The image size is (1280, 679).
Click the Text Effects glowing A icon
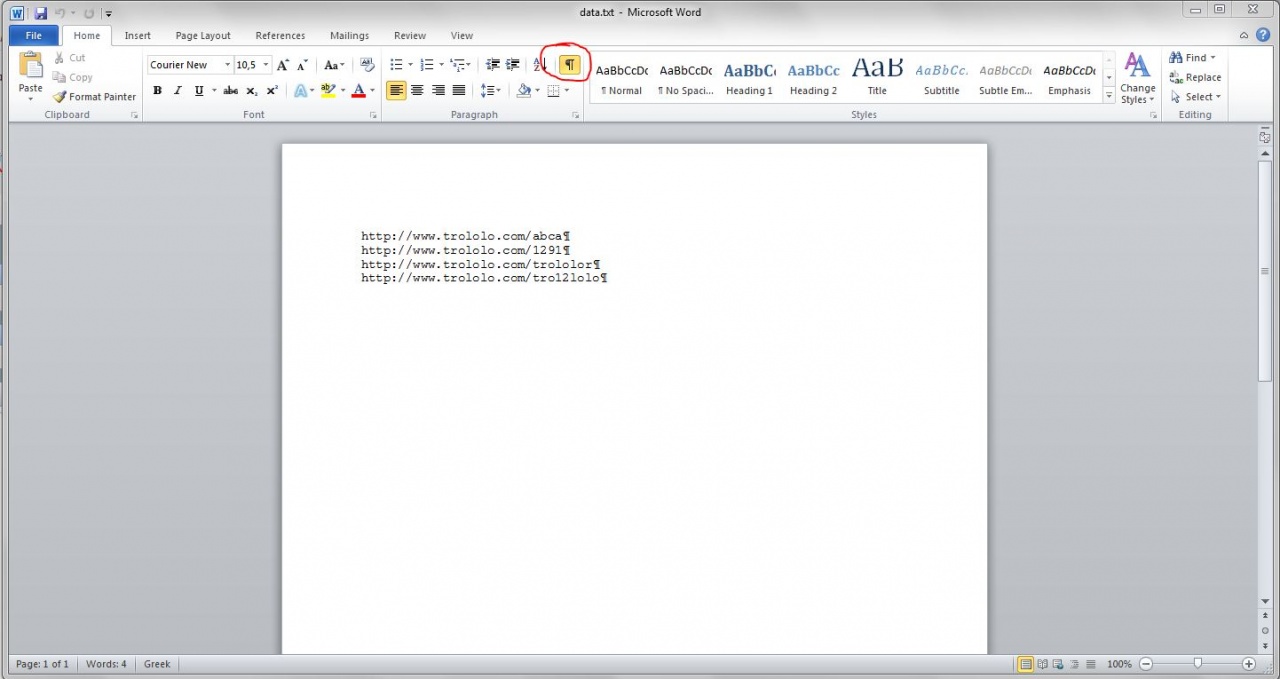(300, 91)
